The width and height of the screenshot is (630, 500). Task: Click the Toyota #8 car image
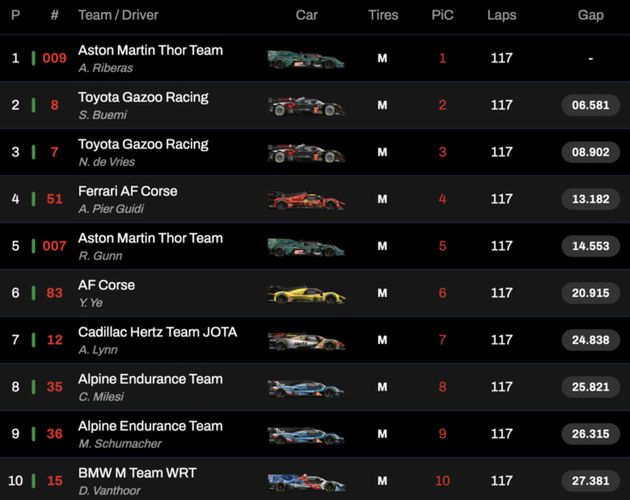(306, 106)
